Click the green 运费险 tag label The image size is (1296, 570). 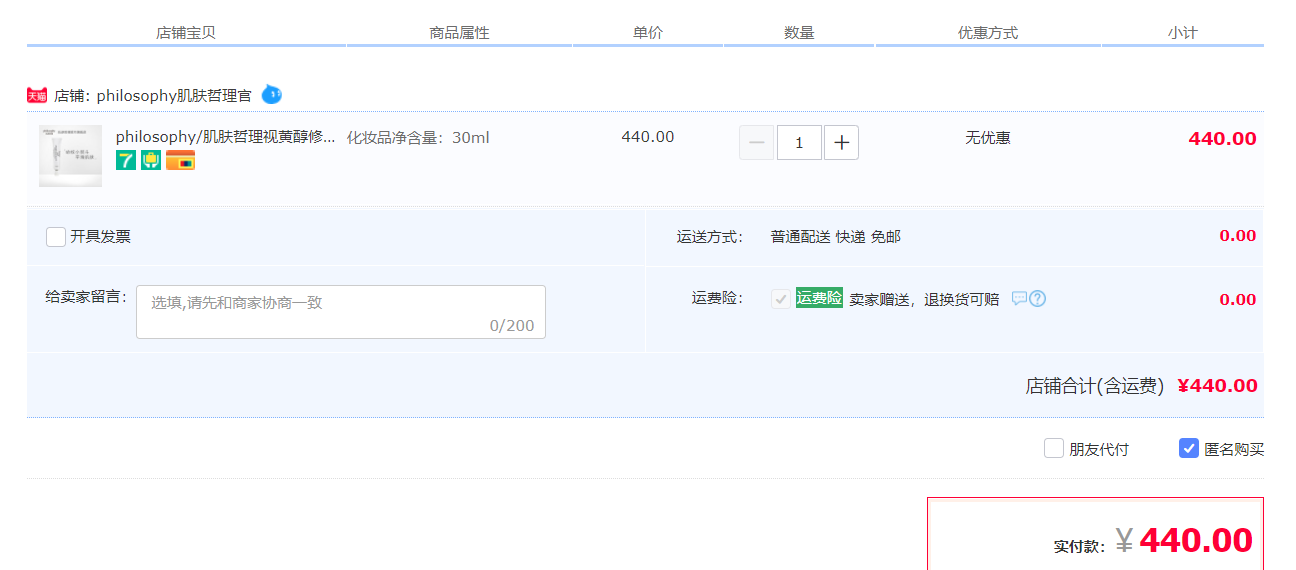(819, 298)
